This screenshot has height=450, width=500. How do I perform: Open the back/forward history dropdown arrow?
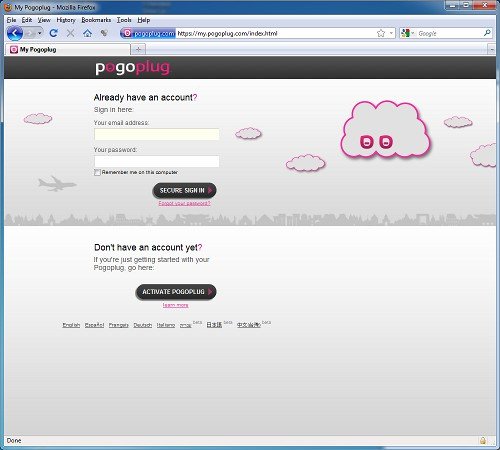coord(40,33)
